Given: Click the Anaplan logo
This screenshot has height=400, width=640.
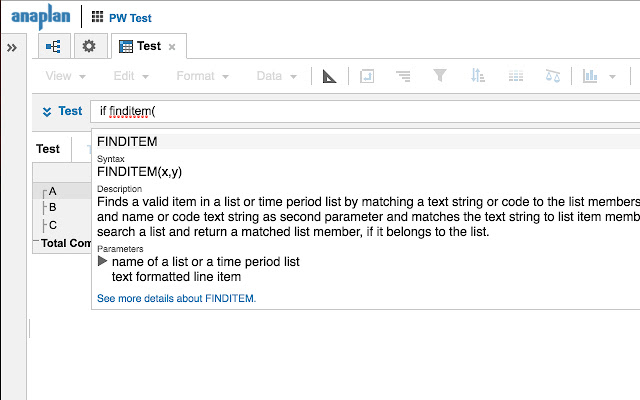Looking at the screenshot, I should pos(41,17).
